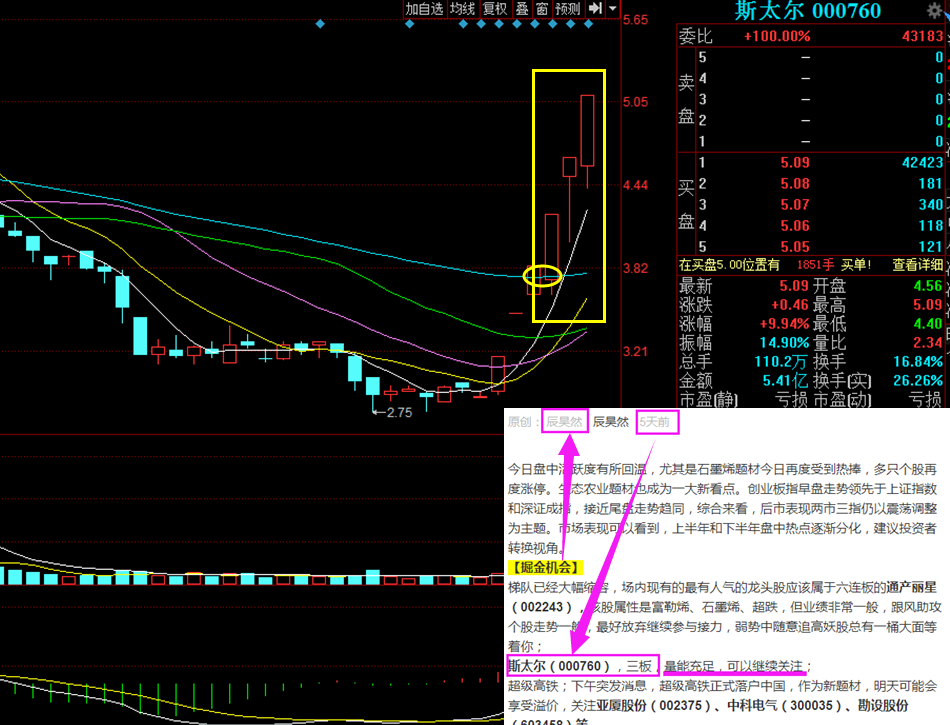Click the 量能充足，可以继续关注 underlined text
Viewport: 950px width, 725px height.
734,666
